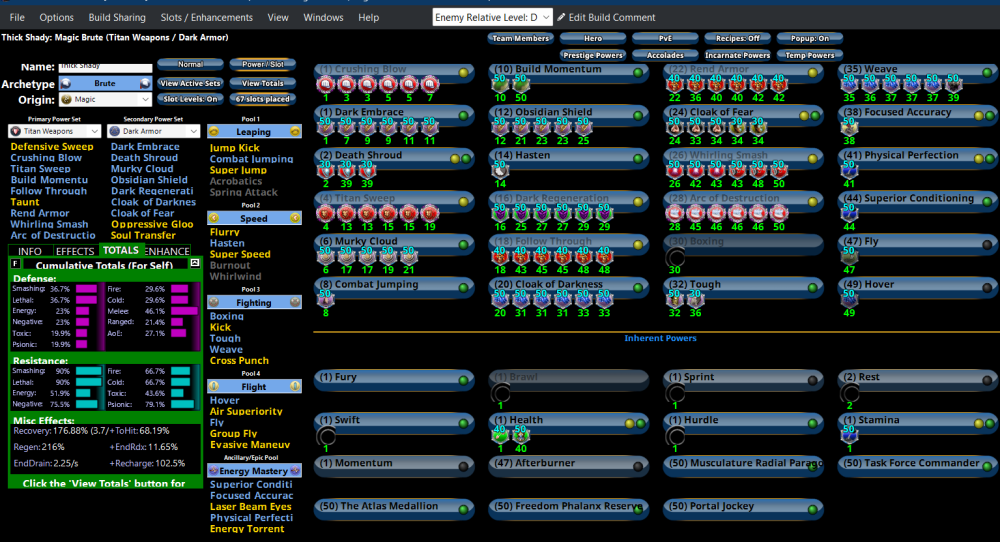
Task: Click the empty Boxing enhancement slot
Action: (675, 257)
